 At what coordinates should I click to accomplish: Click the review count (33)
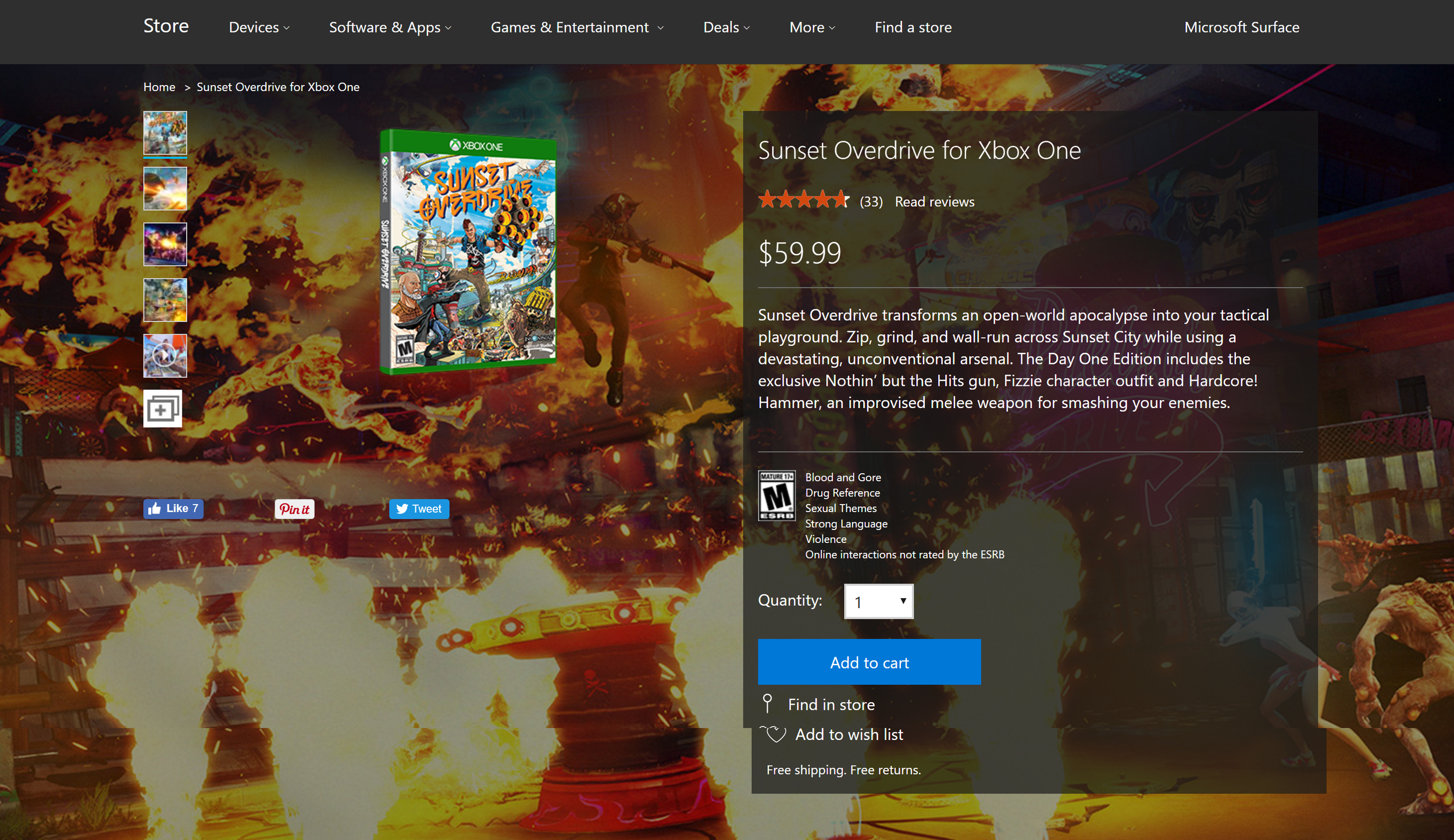(x=871, y=202)
